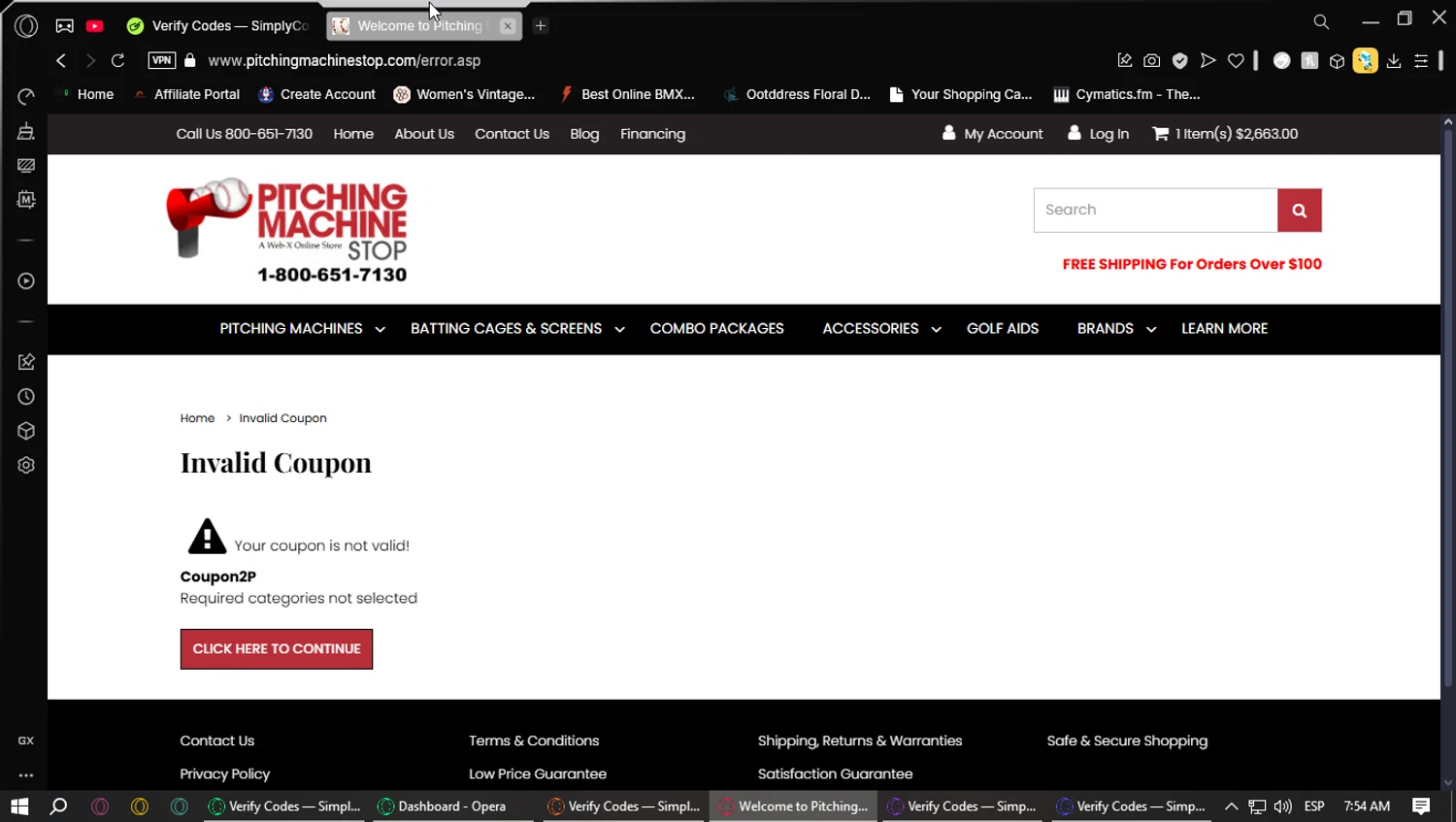This screenshot has width=1456, height=822.
Task: Open a new tab with plus button
Action: 541,26
